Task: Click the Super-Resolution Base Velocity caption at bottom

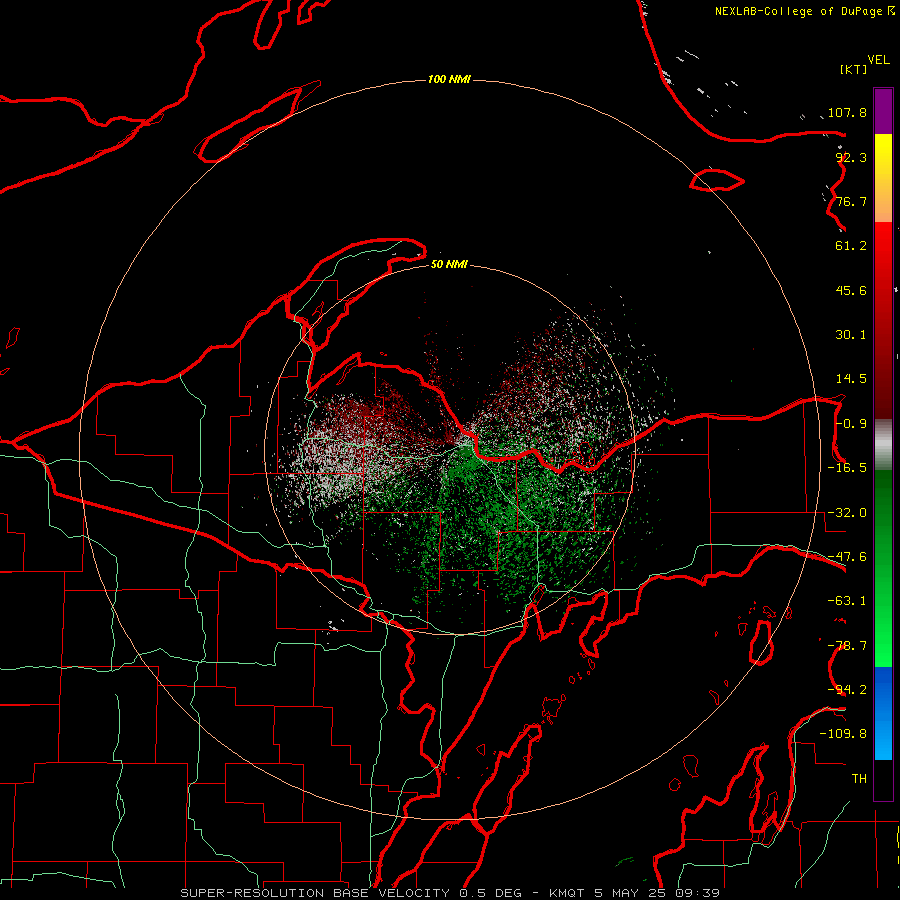Action: 450,893
